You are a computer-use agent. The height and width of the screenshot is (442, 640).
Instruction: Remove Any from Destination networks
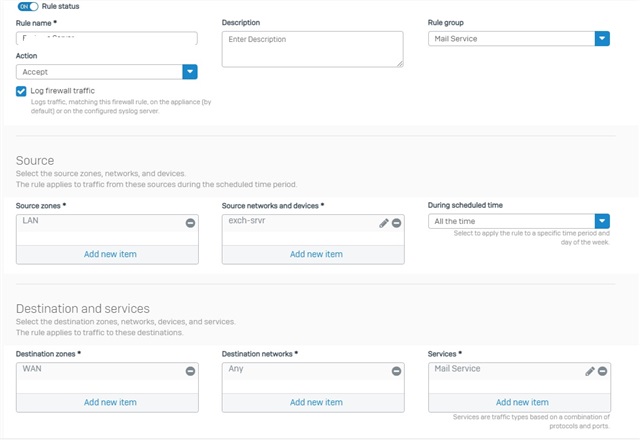click(396, 371)
